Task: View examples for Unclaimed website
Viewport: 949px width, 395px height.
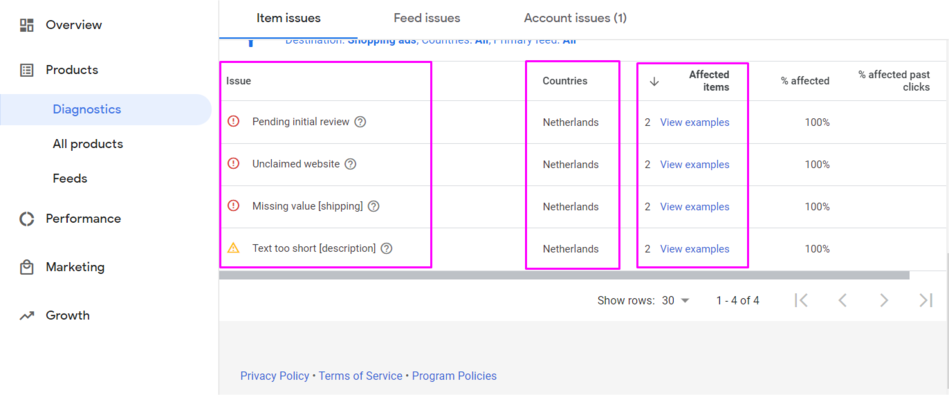Action: [694, 165]
